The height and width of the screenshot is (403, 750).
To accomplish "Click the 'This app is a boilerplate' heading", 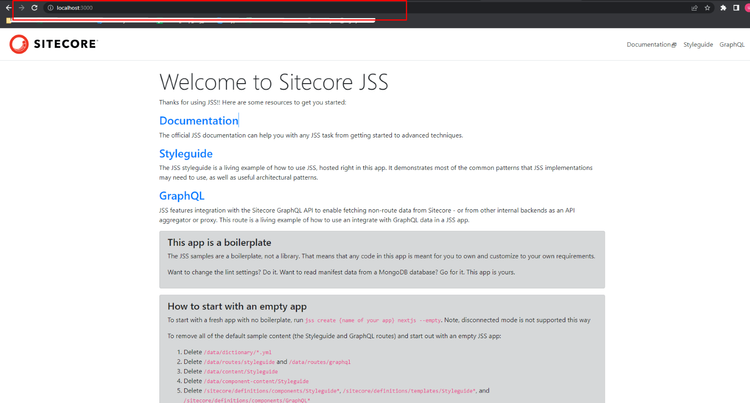I will [x=219, y=242].
